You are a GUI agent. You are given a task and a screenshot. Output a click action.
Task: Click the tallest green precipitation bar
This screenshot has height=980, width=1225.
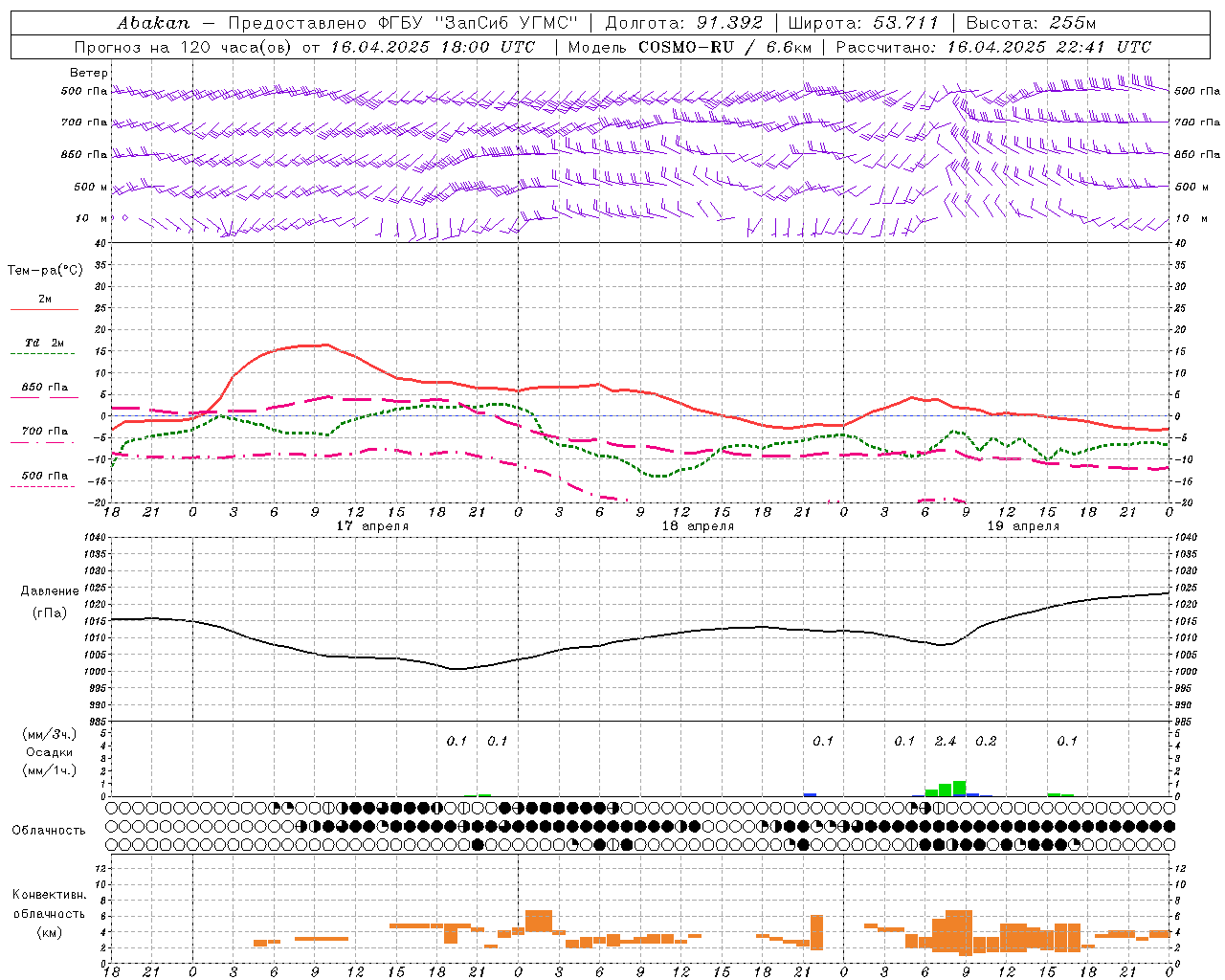pyautogui.click(x=959, y=789)
